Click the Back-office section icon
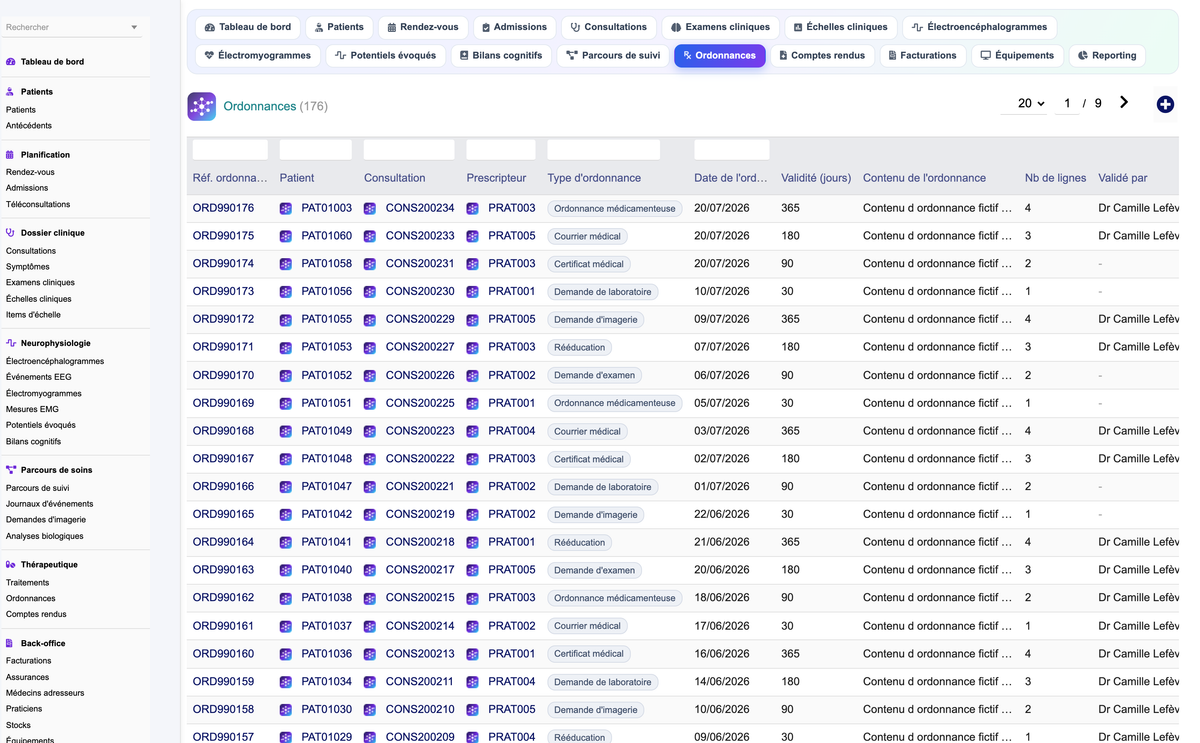Viewport: 1200px width, 743px height. [11, 644]
